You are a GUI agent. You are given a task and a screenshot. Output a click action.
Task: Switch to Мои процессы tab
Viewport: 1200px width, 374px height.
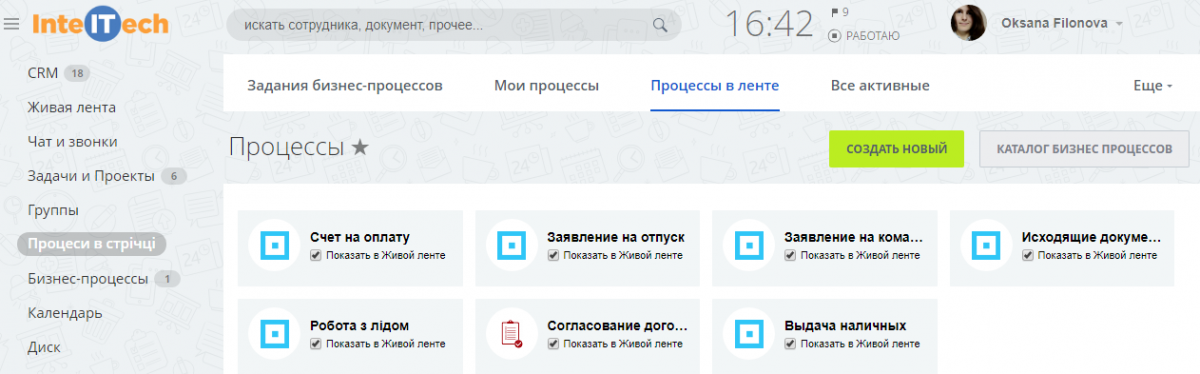546,86
